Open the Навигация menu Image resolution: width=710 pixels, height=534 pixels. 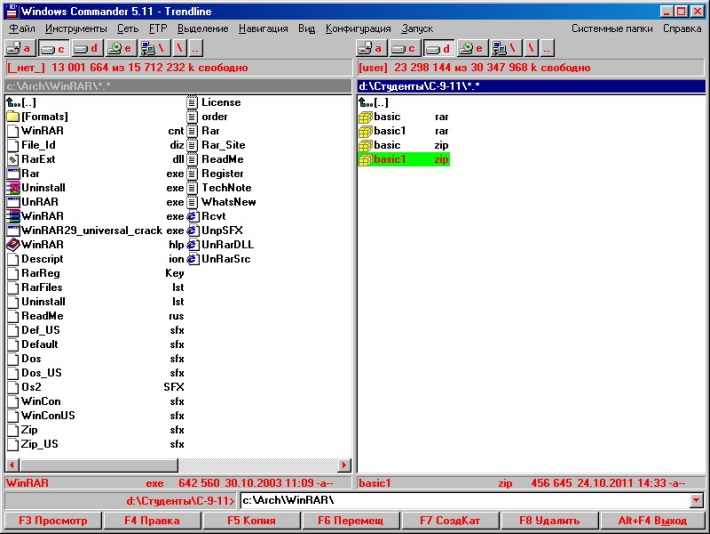pos(263,29)
